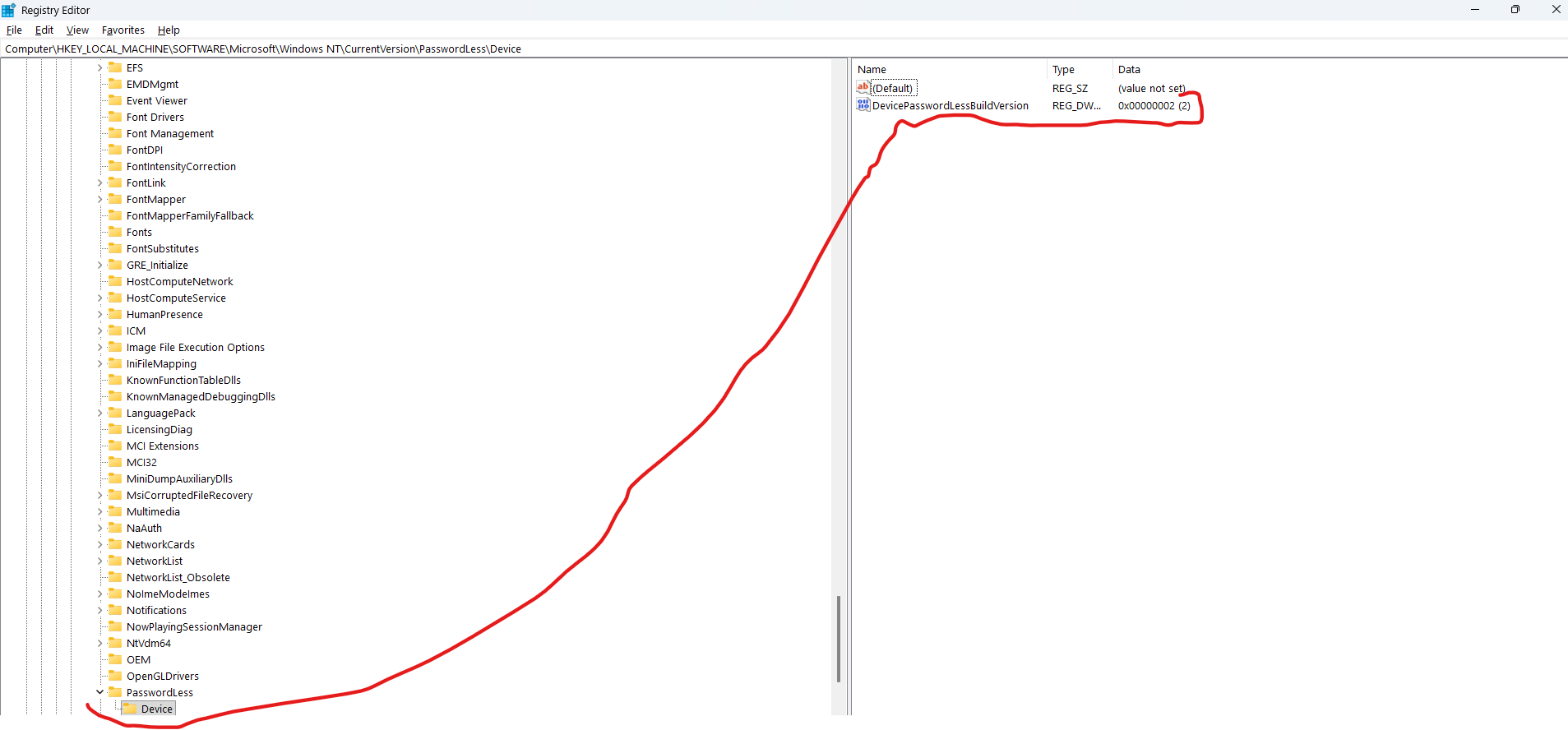
Task: Click the registry path address bar
Action: click(x=784, y=49)
